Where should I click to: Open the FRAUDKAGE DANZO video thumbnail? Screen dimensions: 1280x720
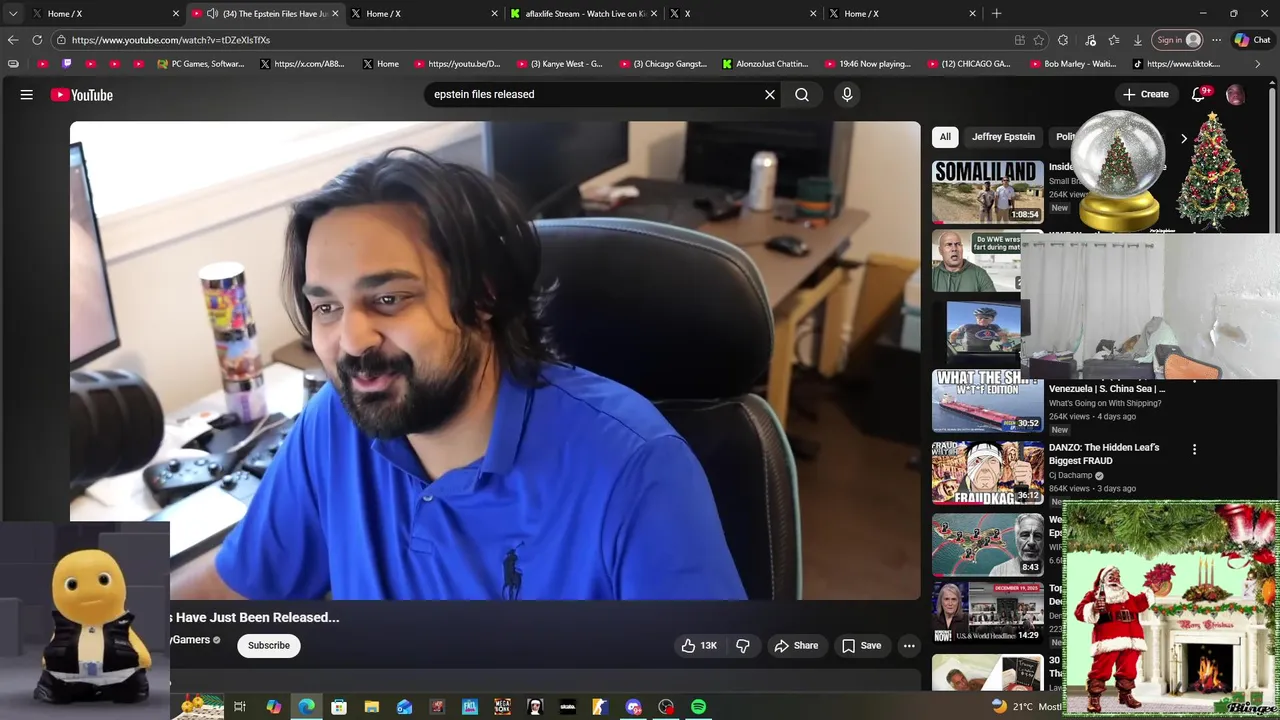tap(987, 473)
